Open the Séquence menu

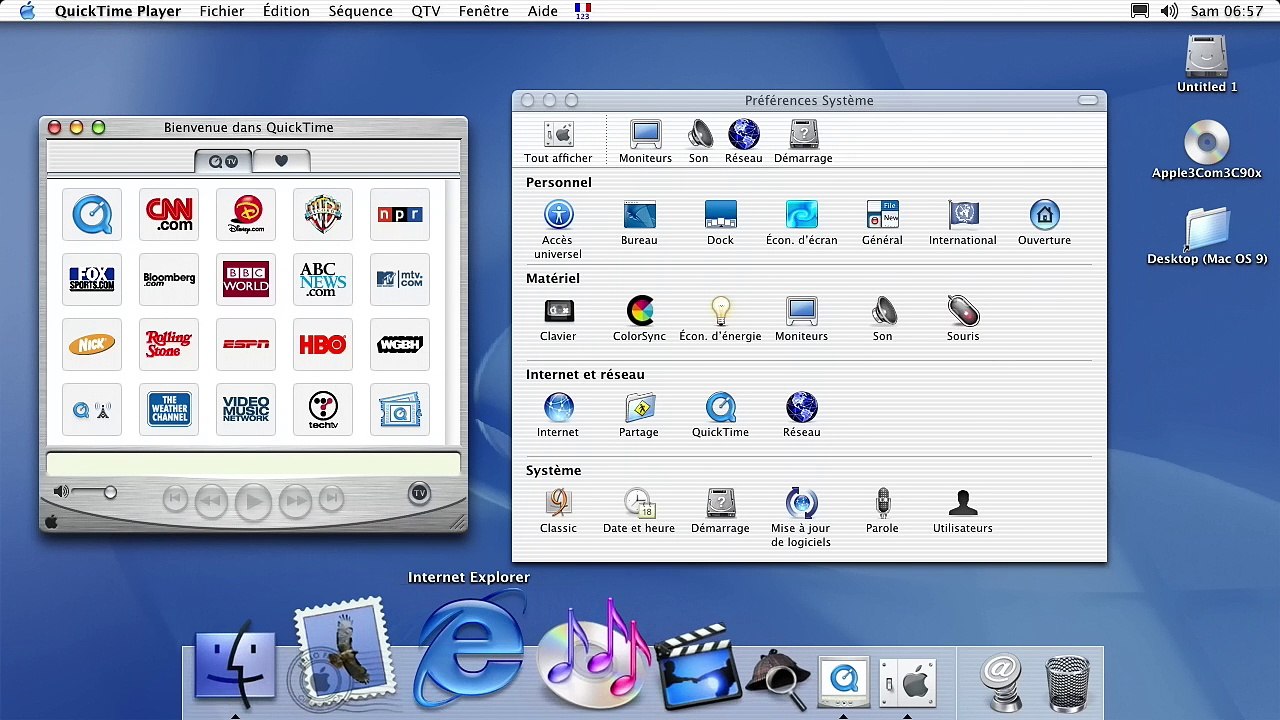tap(360, 11)
